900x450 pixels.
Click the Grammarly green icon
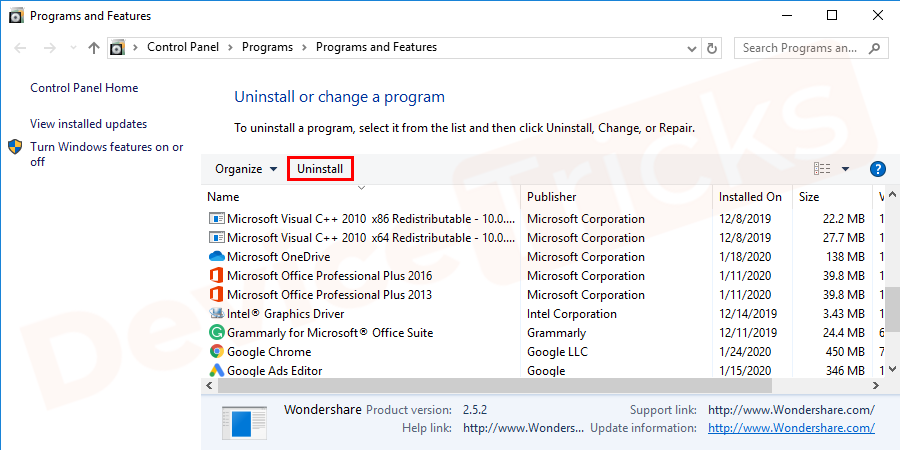click(216, 333)
